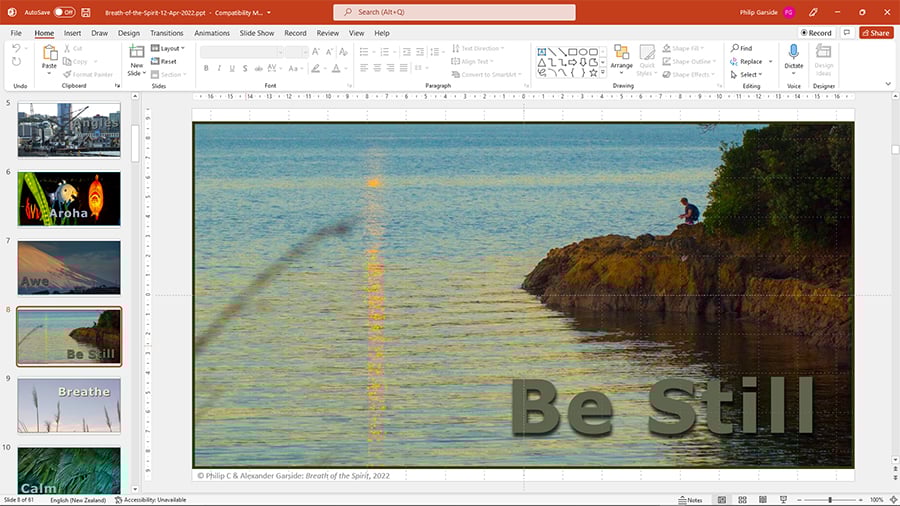Select the Text Box shape in the shapes gallery

point(542,52)
